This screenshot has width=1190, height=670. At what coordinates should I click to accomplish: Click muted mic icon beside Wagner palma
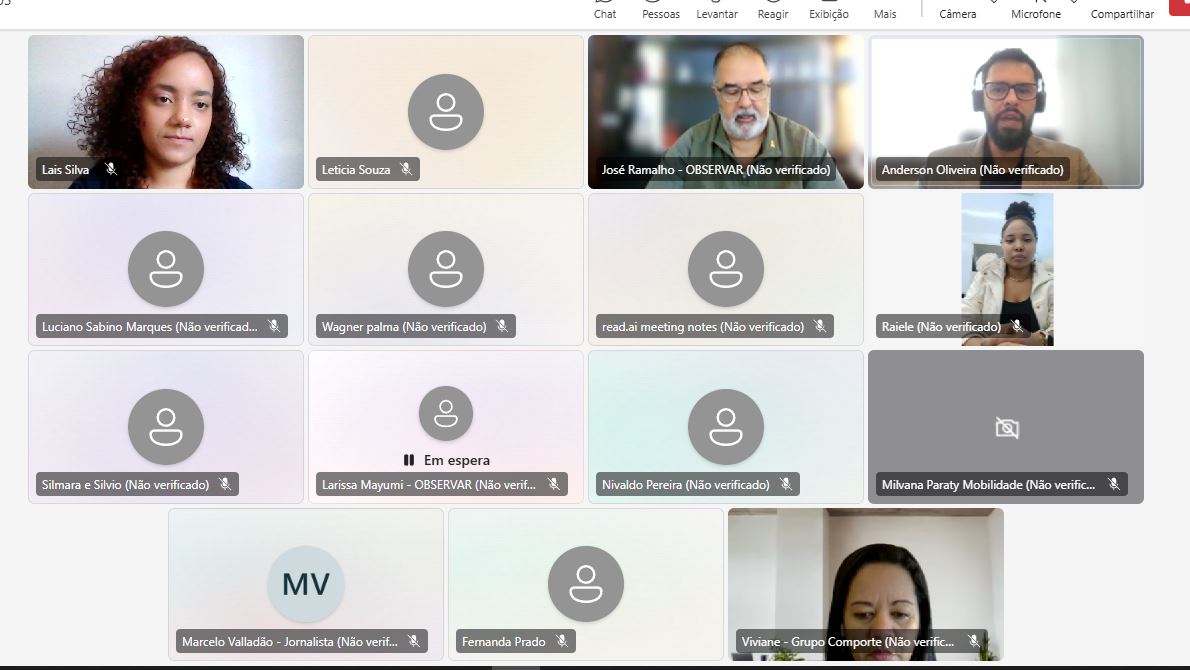click(502, 326)
